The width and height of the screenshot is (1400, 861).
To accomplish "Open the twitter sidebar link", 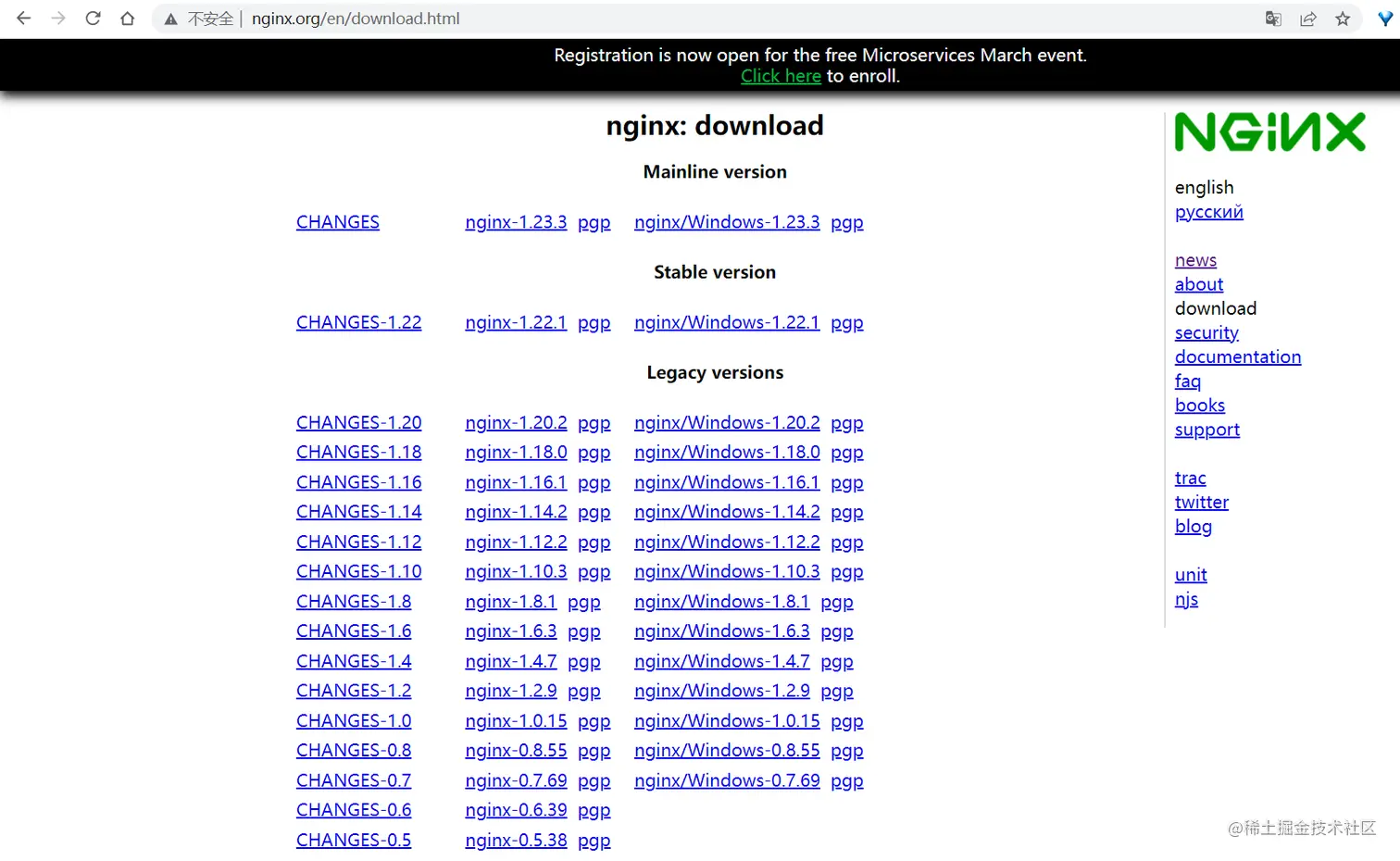I will [1202, 502].
